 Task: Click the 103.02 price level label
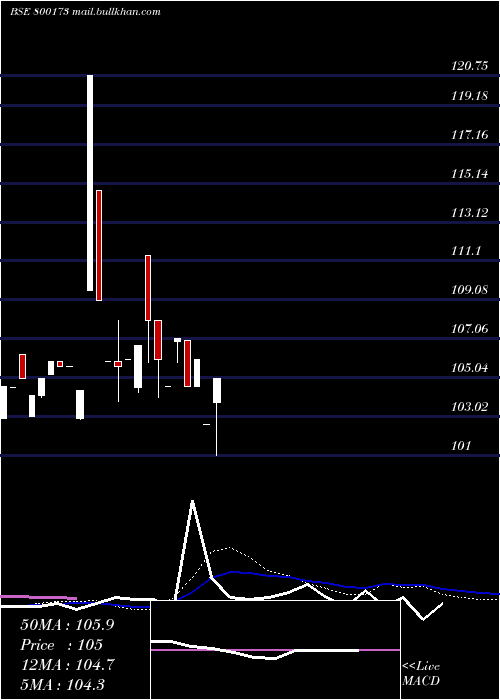469,407
